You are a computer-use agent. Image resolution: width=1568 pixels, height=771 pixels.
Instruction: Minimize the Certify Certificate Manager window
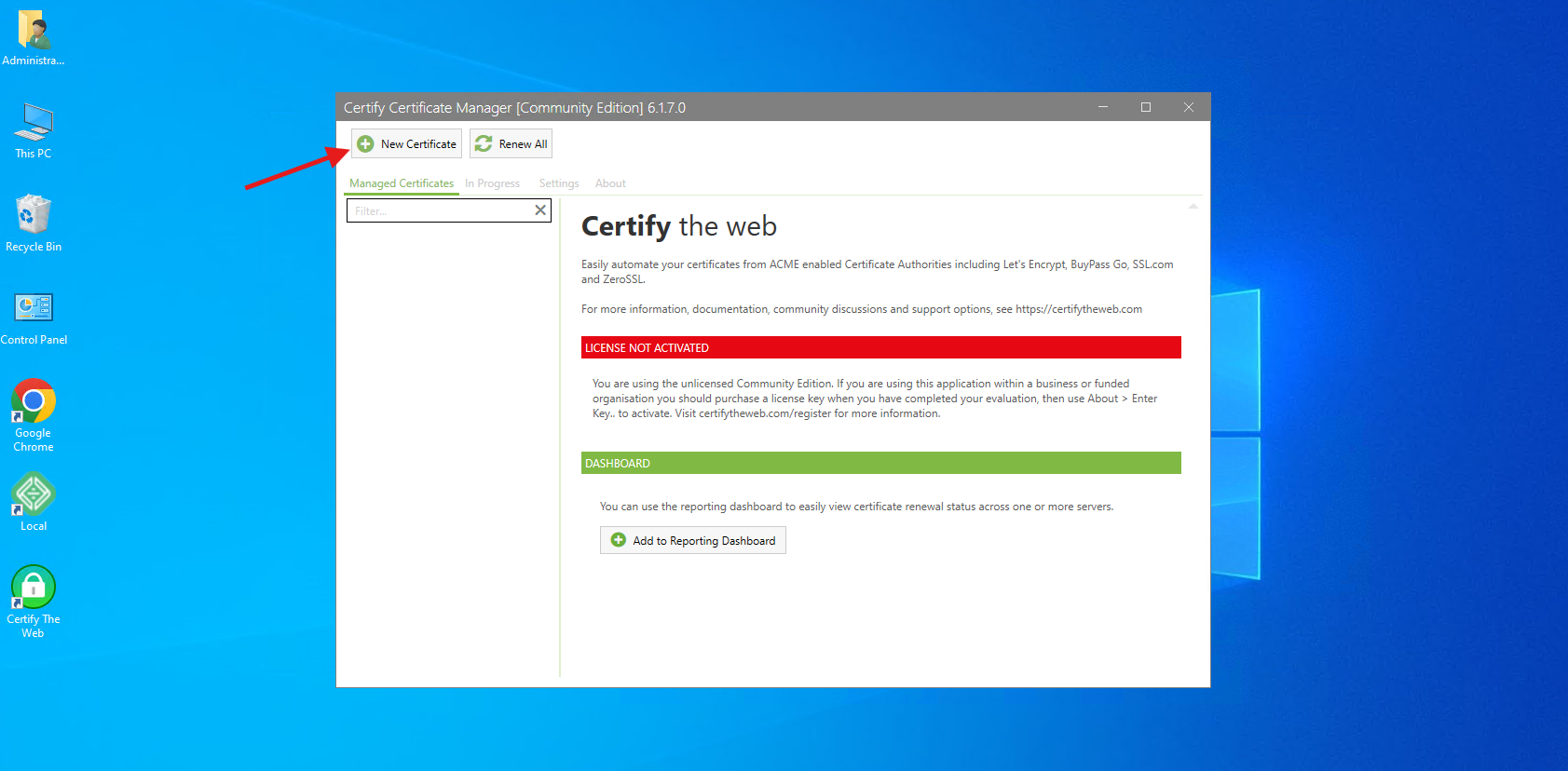[1103, 107]
